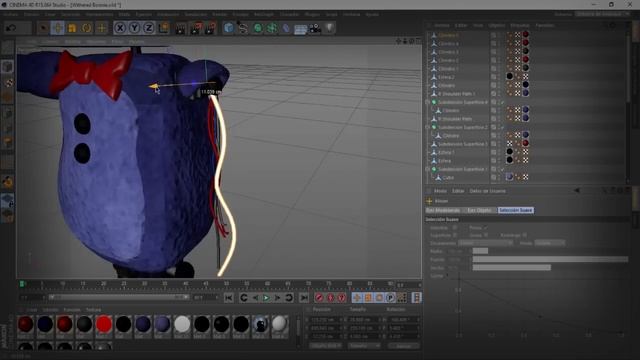The image size is (640, 360).
Task: Click the Light object icon
Action: point(329,28)
